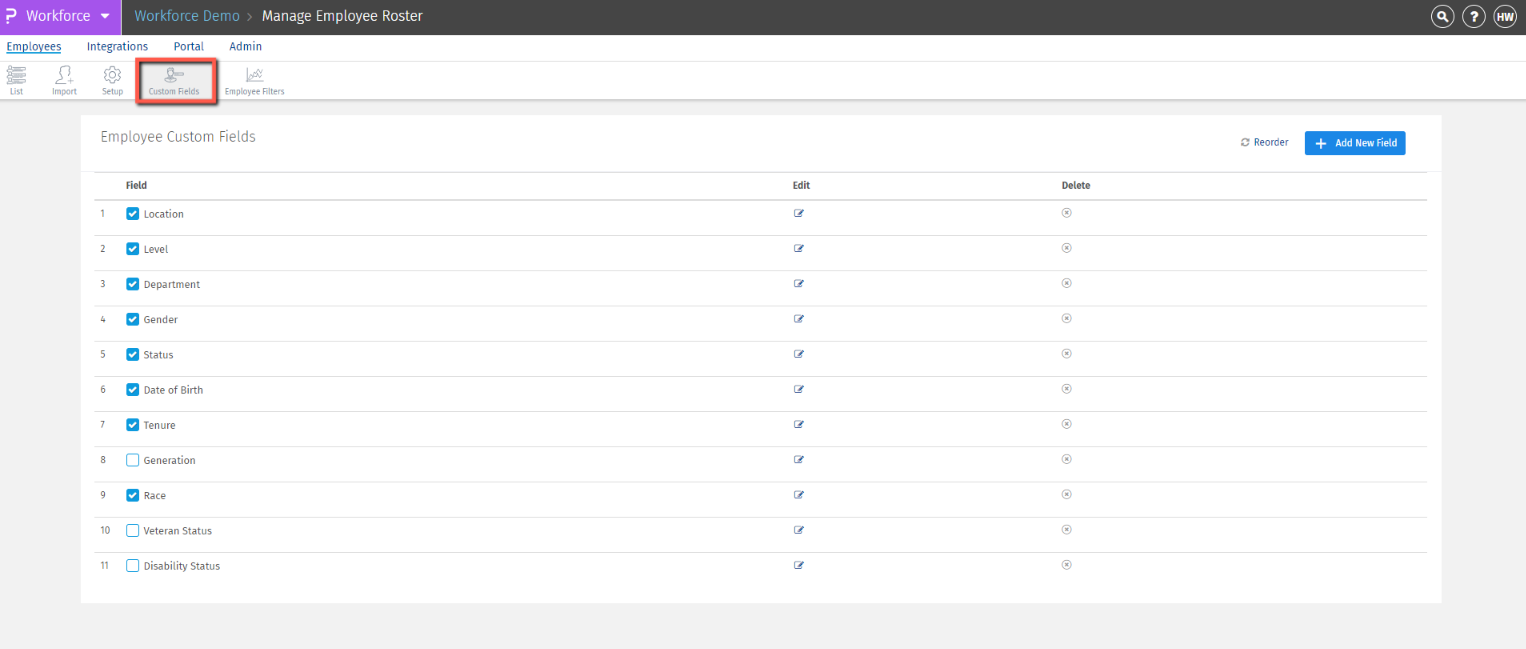Image resolution: width=1526 pixels, height=649 pixels.
Task: Enable the Generation field checkbox
Action: (x=132, y=459)
